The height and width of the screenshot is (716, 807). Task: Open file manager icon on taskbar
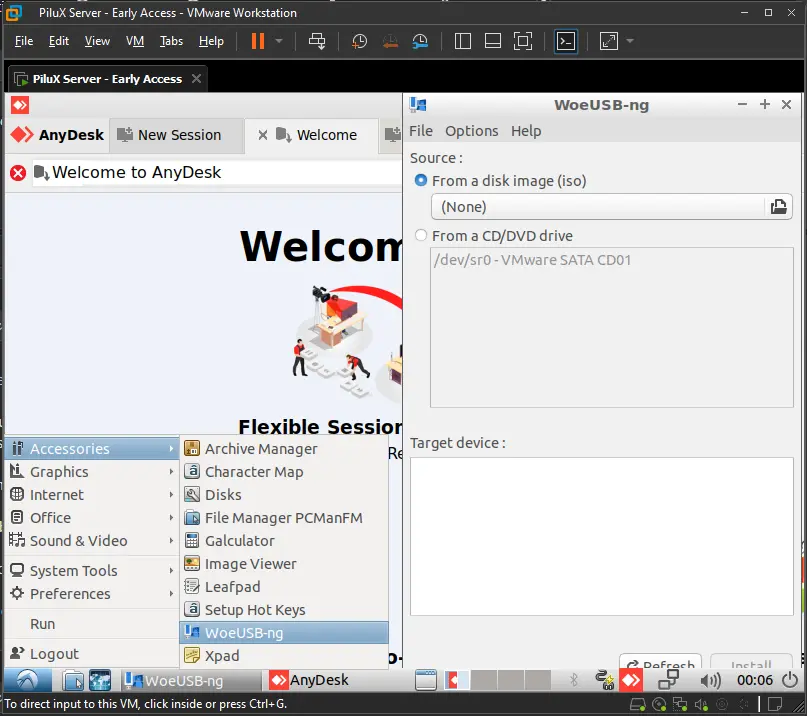73,680
